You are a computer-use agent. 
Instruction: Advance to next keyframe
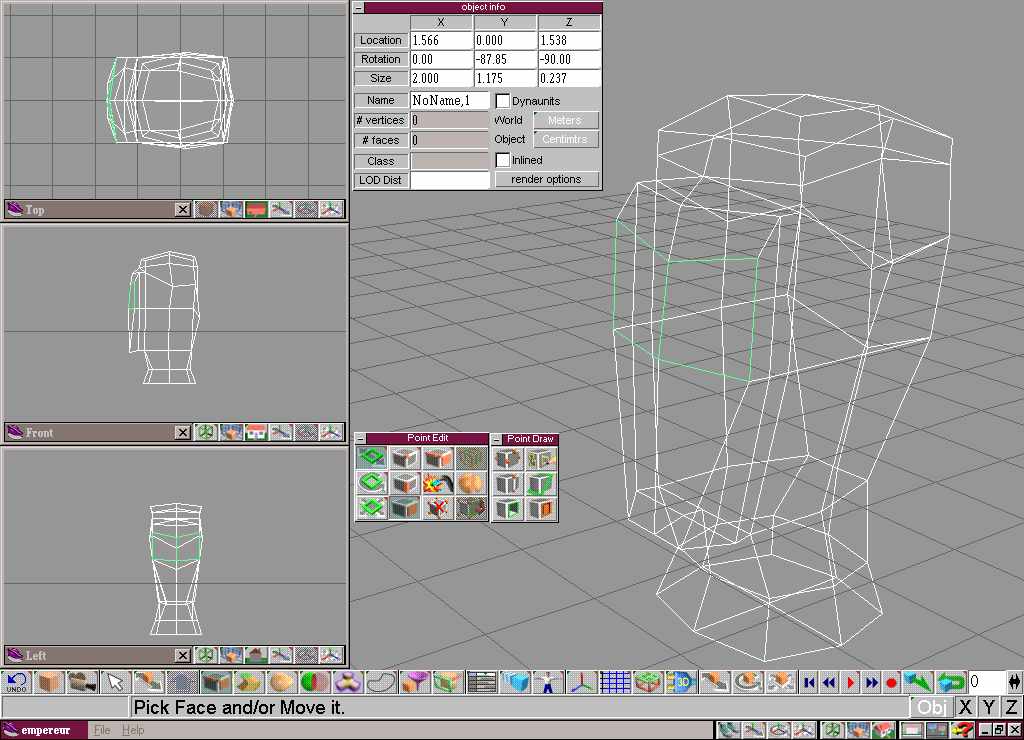(x=871, y=683)
